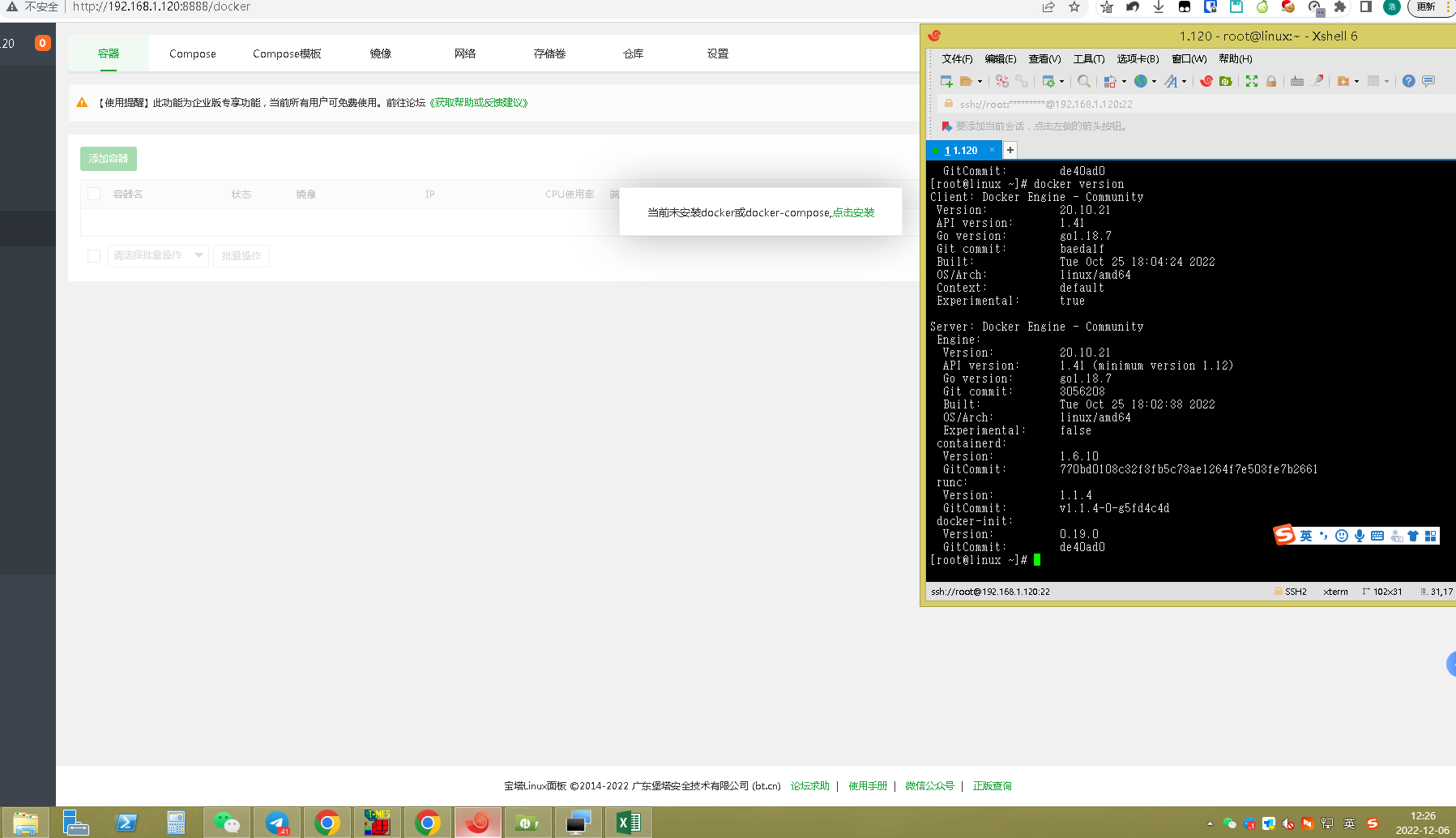Switch to the 镜像 tab
Screen dimensions: 1456x838
pyautogui.click(x=381, y=53)
